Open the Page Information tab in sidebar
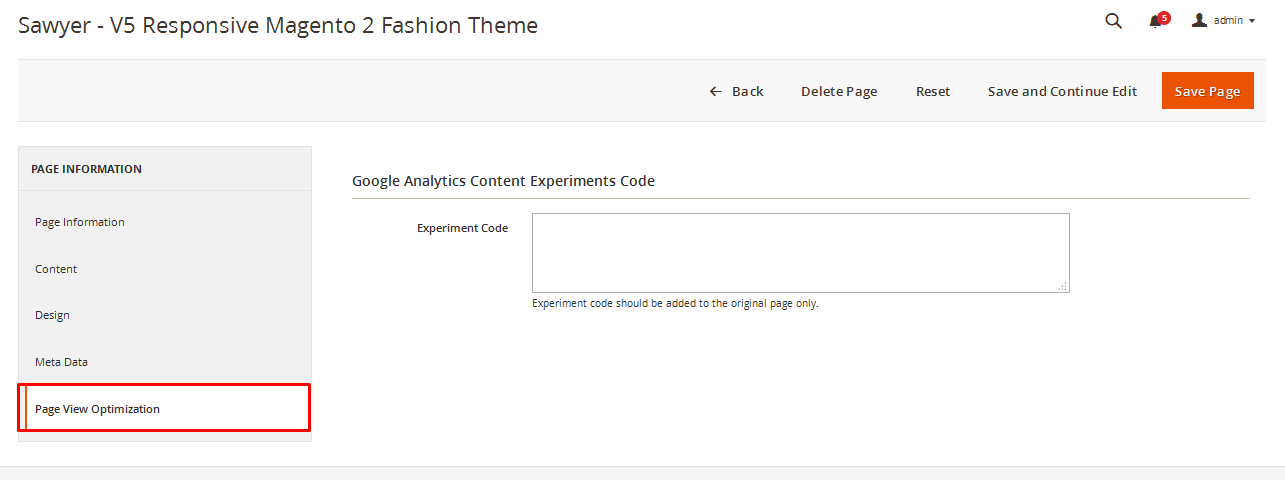Viewport: 1285px width, 480px height. [80, 222]
